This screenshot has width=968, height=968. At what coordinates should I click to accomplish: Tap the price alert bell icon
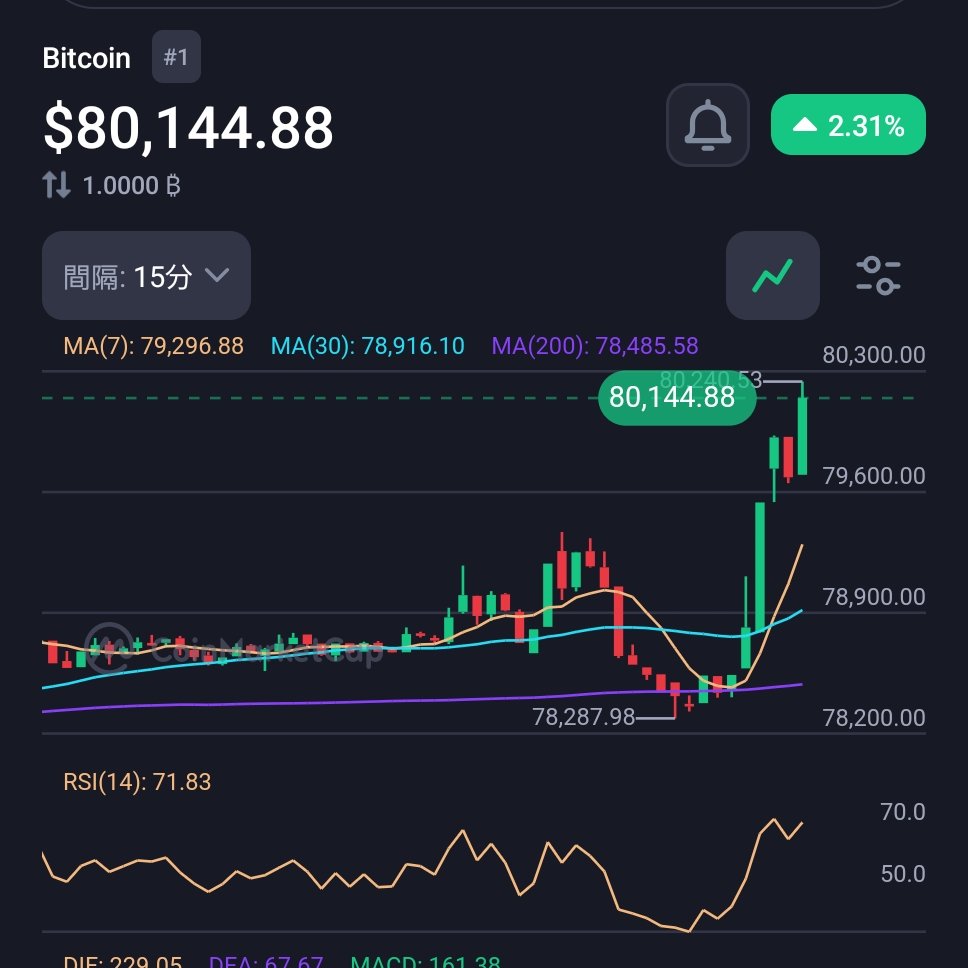707,125
